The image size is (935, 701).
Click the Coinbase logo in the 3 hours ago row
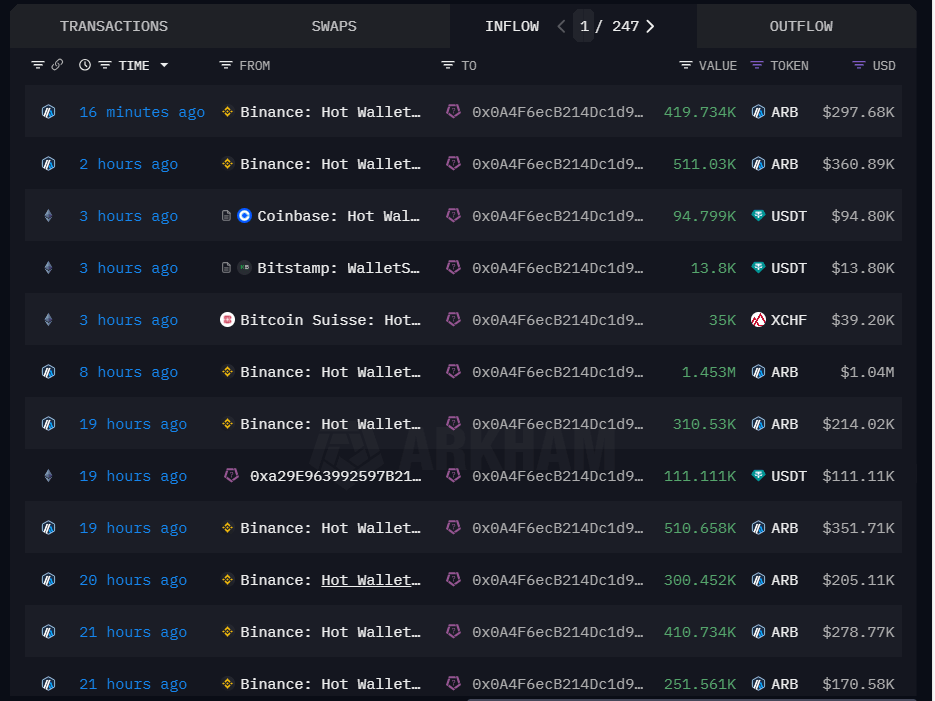(244, 216)
